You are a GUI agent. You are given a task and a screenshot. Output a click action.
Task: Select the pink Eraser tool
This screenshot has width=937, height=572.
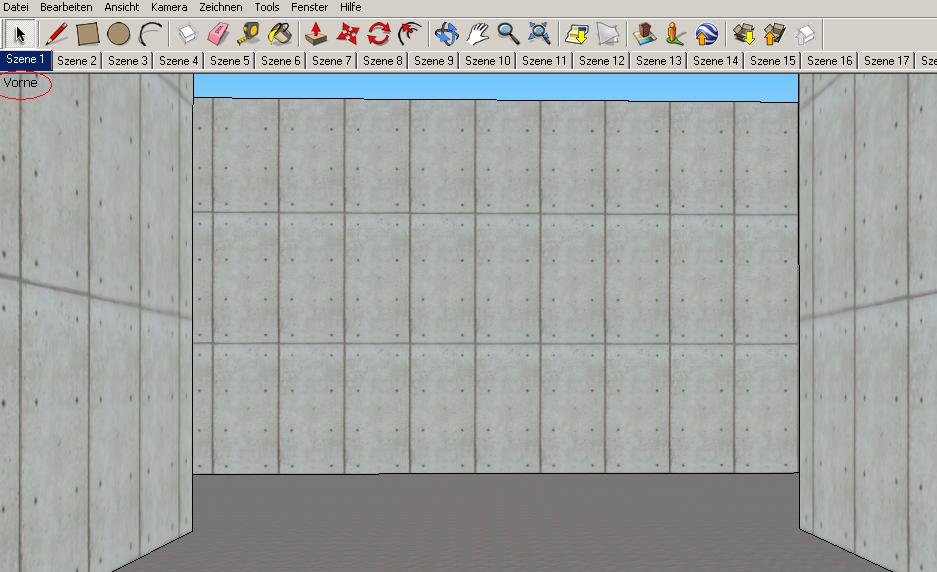point(218,35)
